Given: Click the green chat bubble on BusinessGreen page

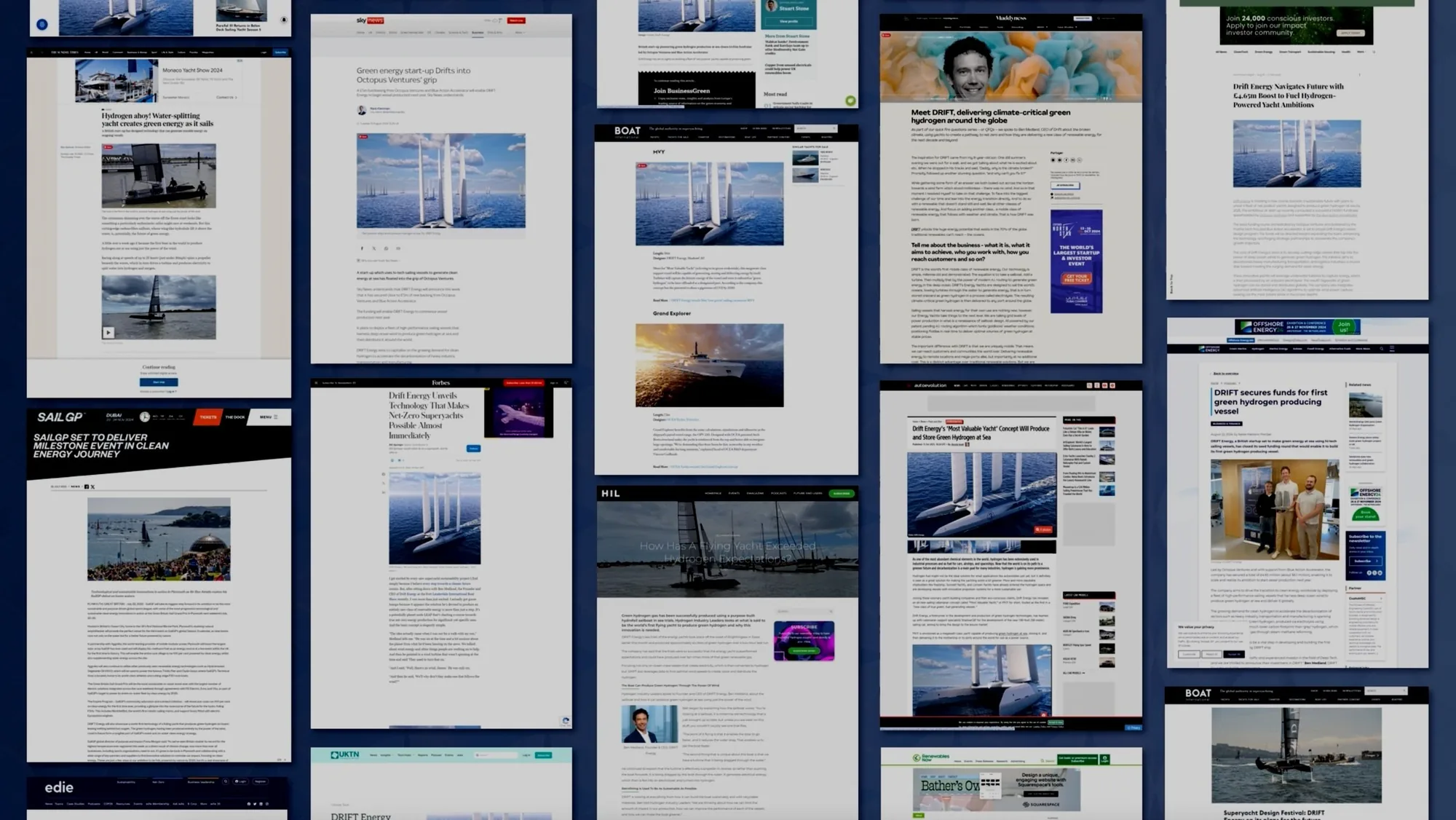Looking at the screenshot, I should coord(850,100).
